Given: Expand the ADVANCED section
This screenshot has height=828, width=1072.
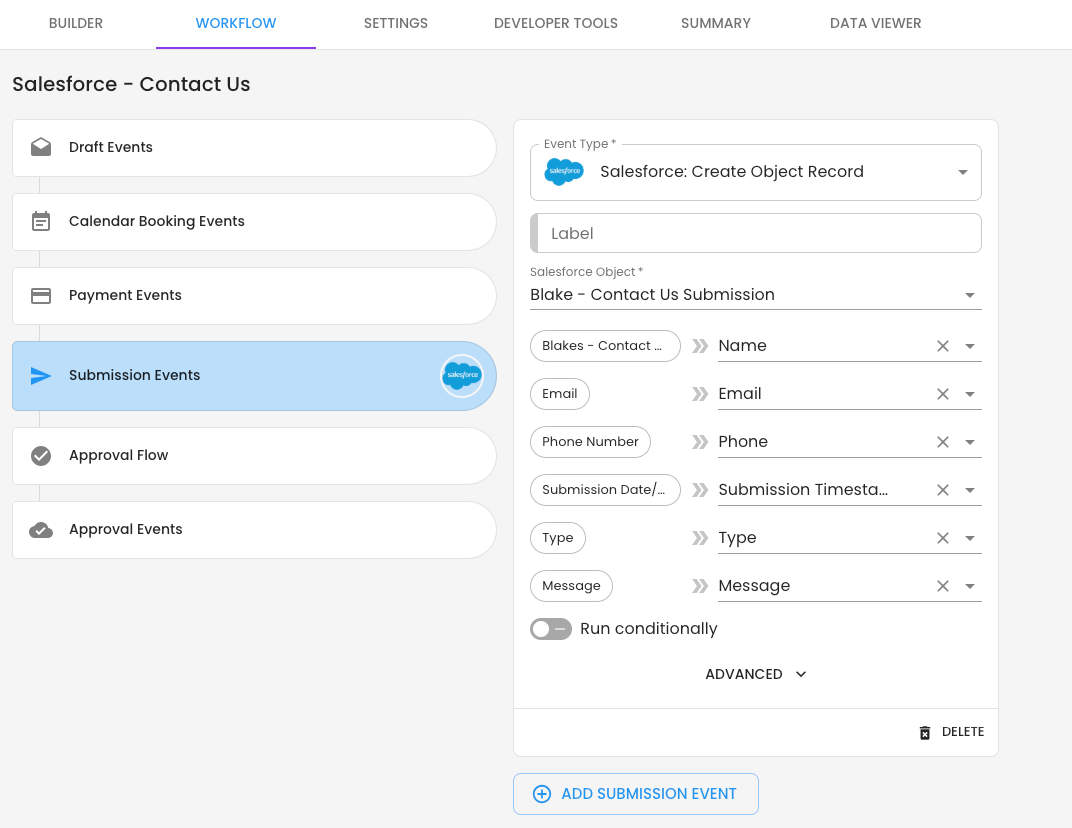Looking at the screenshot, I should (755, 674).
